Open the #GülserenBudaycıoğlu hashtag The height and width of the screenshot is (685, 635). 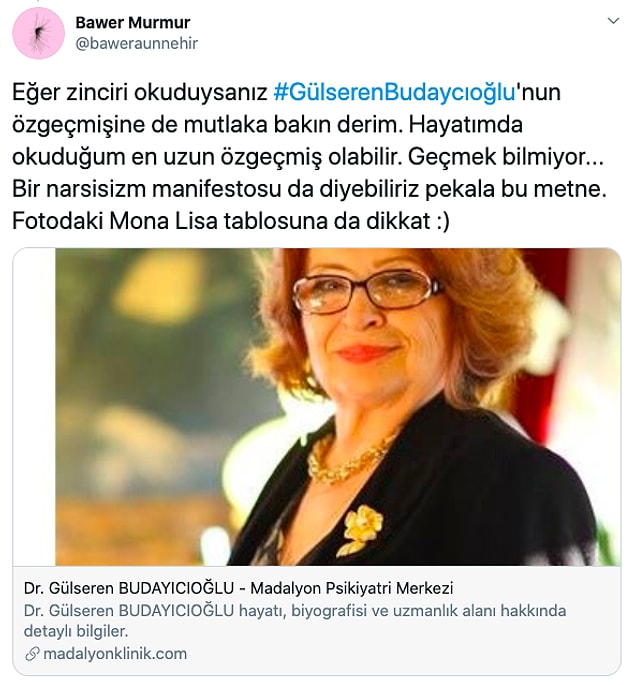point(394,92)
